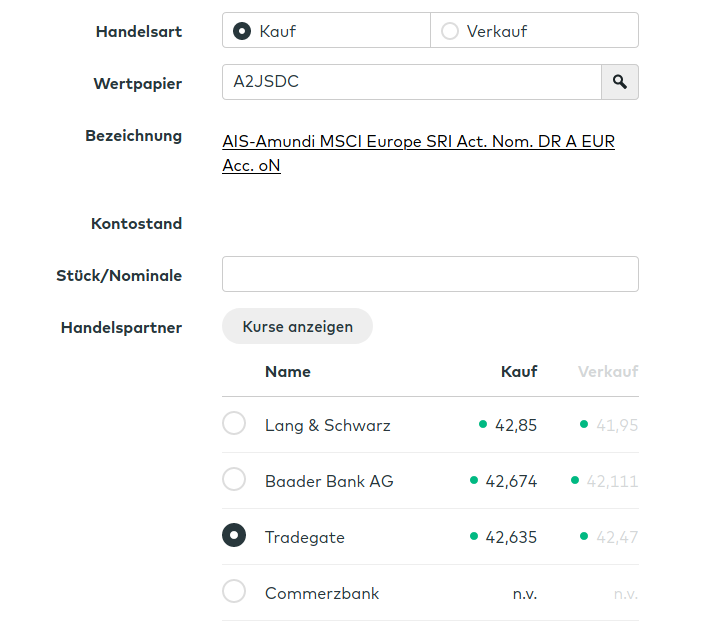Viewport: 705px width, 621px height.
Task: Click green dot beside Tradegate's 42,635
Action: point(474,536)
